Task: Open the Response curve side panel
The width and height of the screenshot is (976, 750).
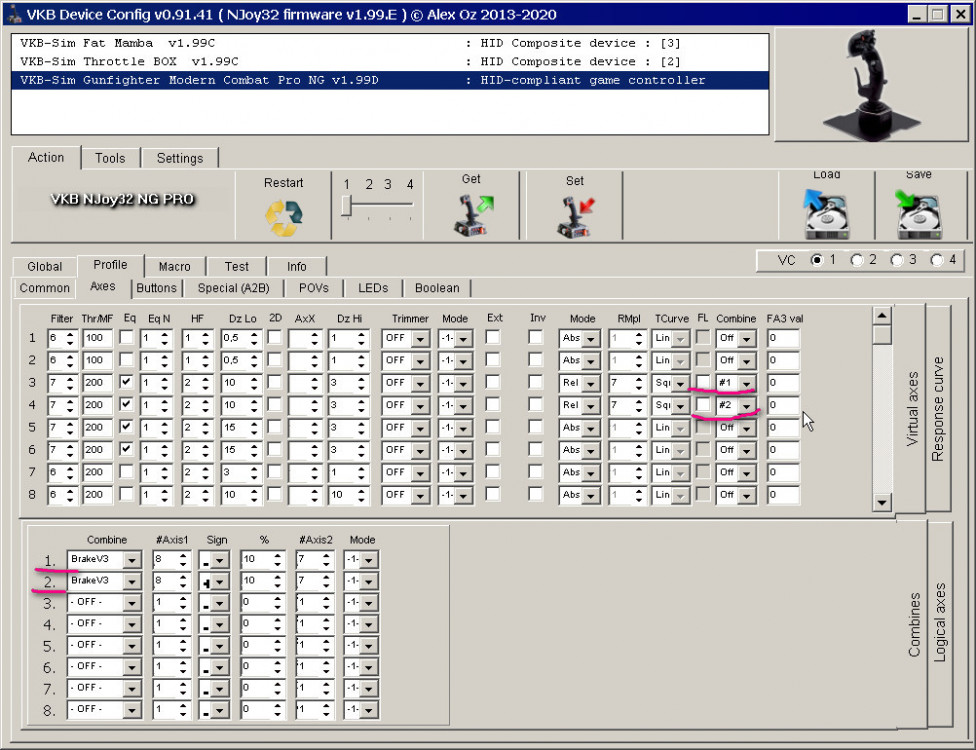Action: click(938, 410)
